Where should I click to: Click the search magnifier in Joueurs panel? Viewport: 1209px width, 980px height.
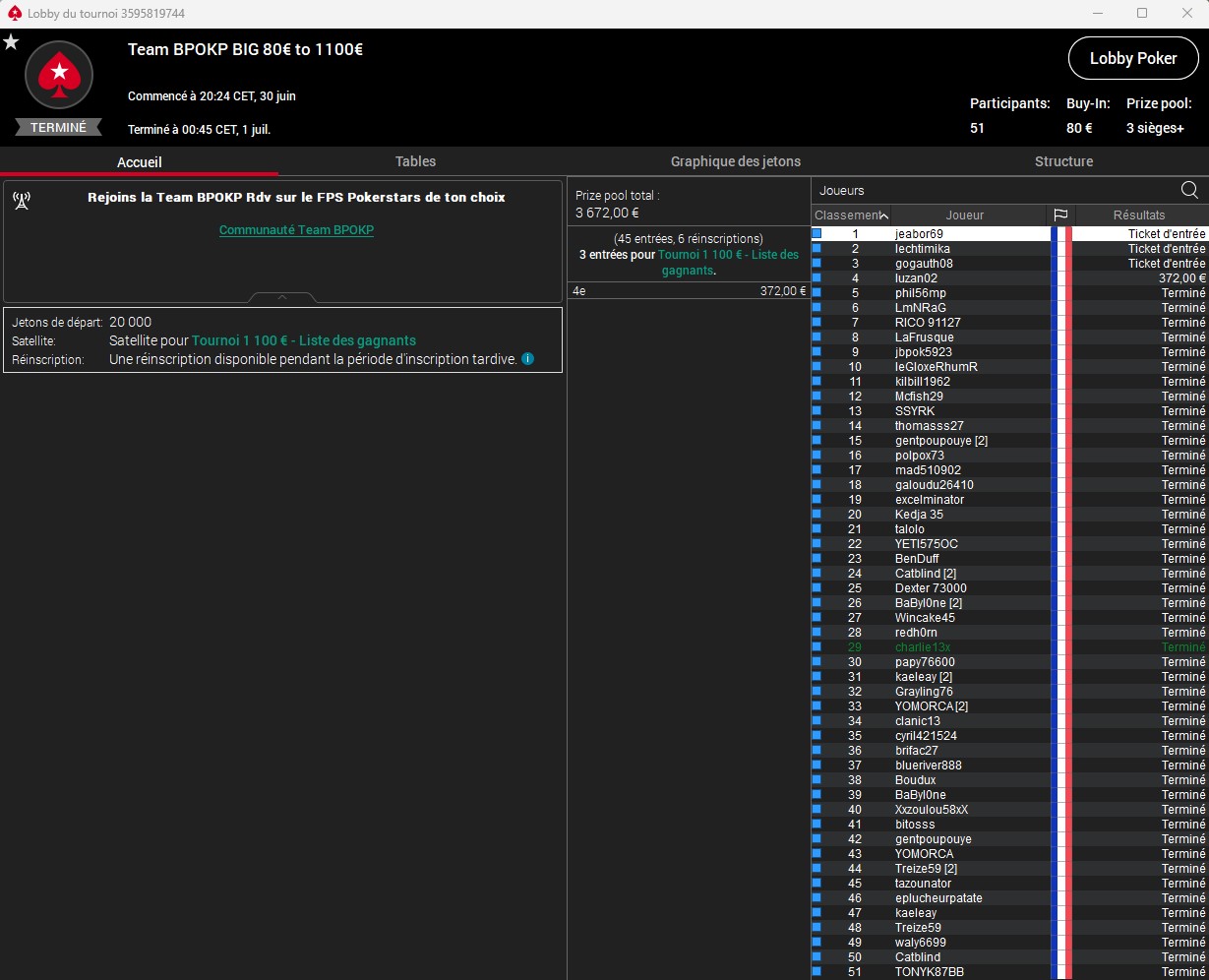(1189, 191)
